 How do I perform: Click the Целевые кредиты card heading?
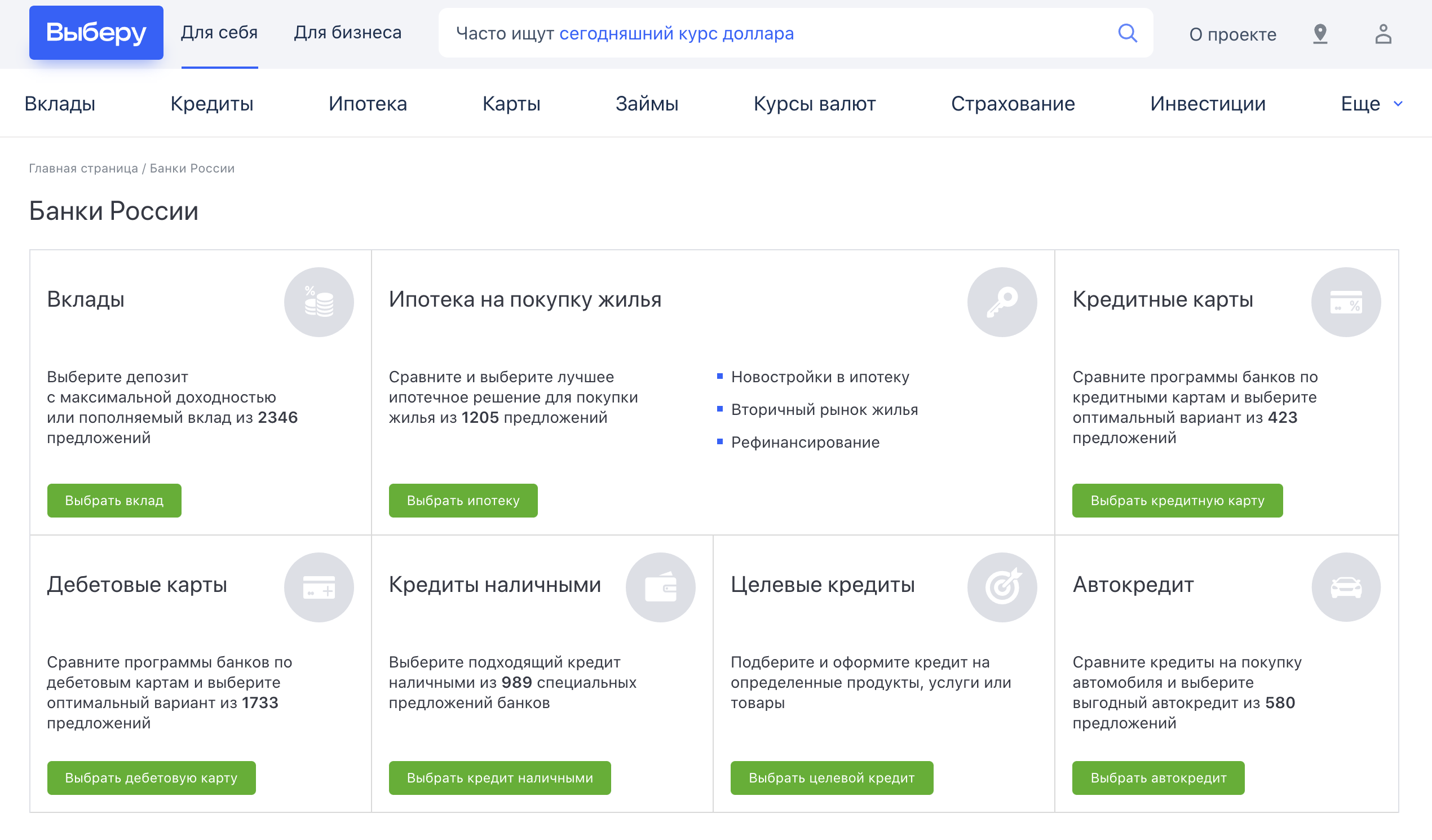click(822, 584)
